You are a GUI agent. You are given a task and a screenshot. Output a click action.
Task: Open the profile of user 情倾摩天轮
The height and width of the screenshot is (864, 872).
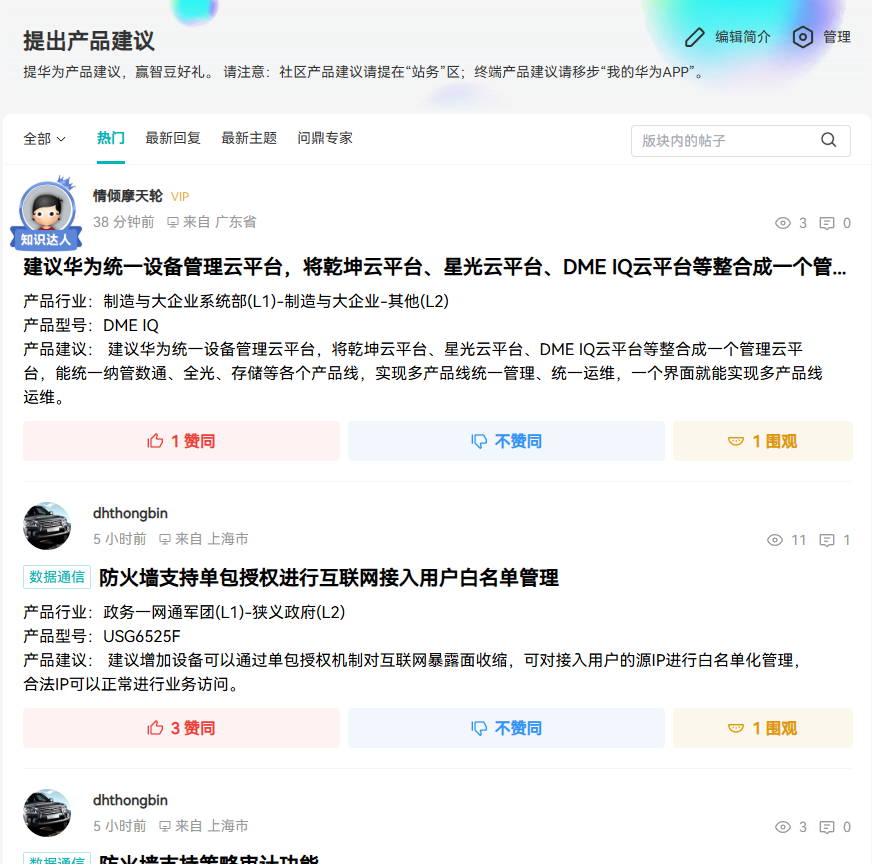click(127, 196)
